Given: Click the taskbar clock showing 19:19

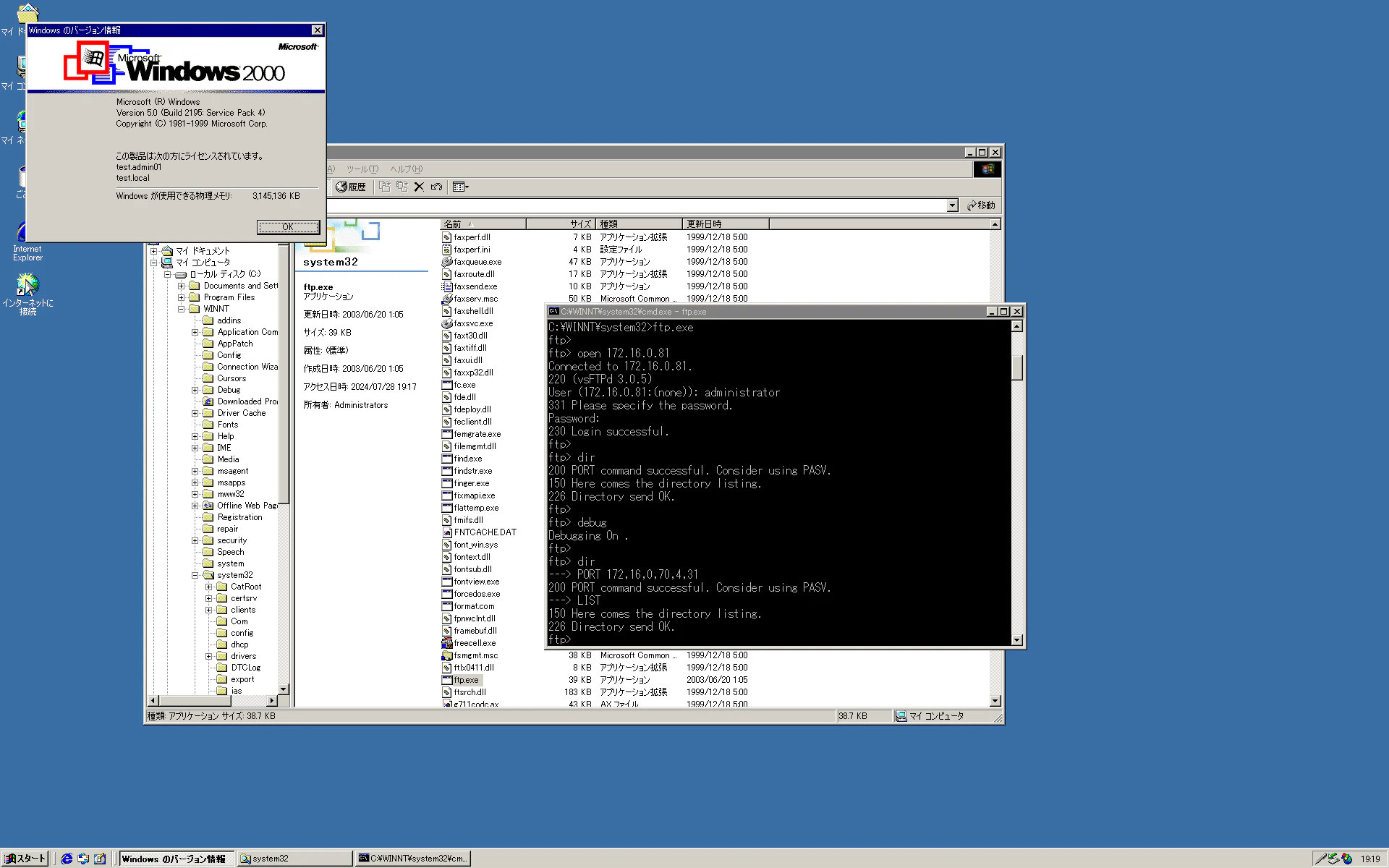Looking at the screenshot, I should [x=1370, y=859].
